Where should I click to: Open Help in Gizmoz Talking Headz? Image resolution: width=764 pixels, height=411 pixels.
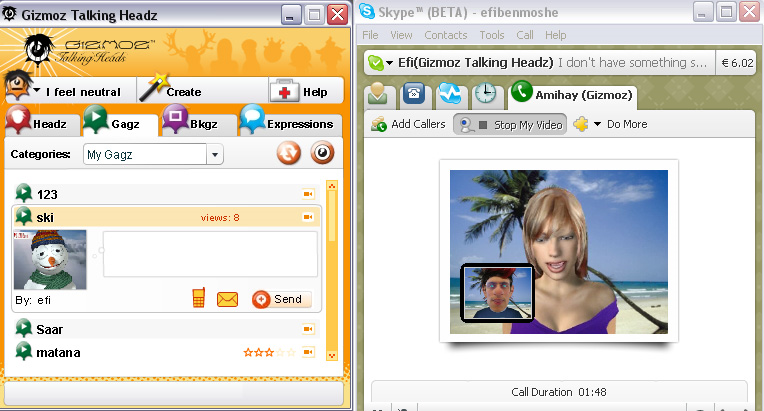(299, 92)
